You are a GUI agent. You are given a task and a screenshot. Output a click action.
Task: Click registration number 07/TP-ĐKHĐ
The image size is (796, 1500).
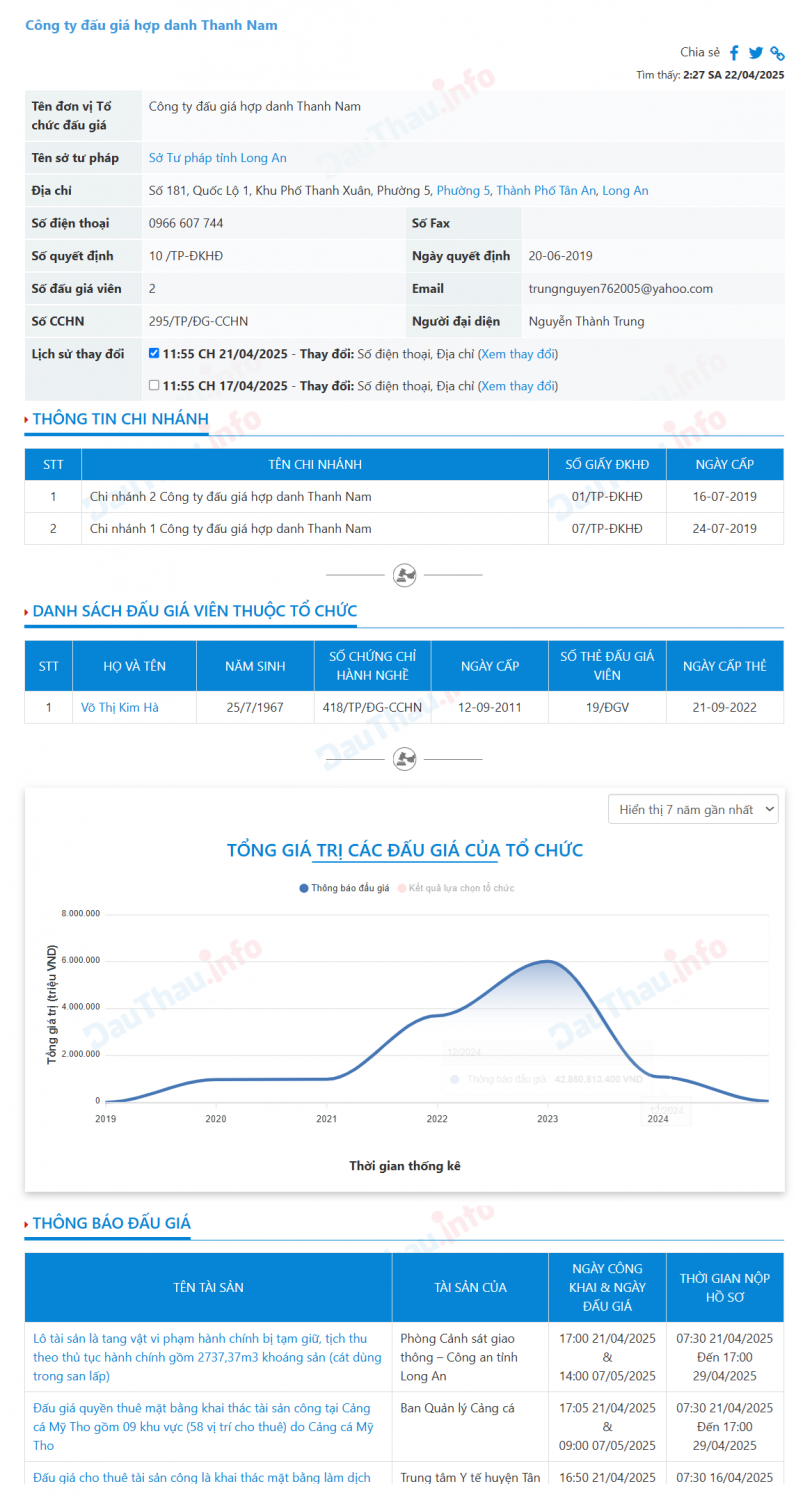click(x=607, y=528)
